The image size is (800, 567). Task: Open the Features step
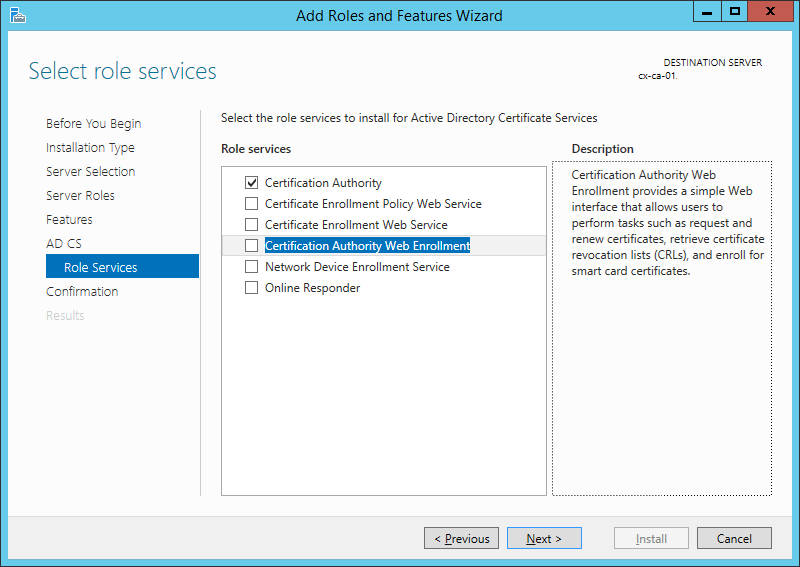tap(69, 220)
